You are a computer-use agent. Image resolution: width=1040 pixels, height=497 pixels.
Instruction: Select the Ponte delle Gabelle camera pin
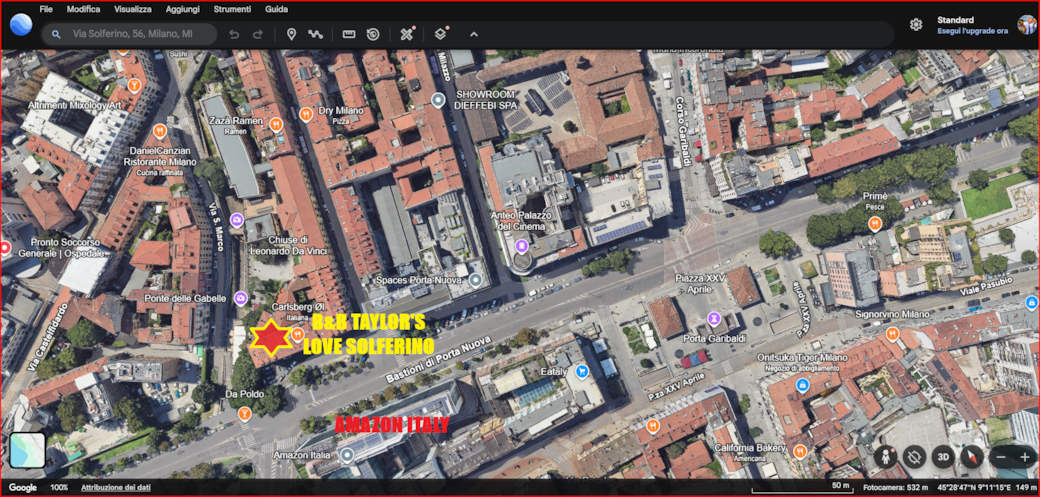(x=241, y=298)
